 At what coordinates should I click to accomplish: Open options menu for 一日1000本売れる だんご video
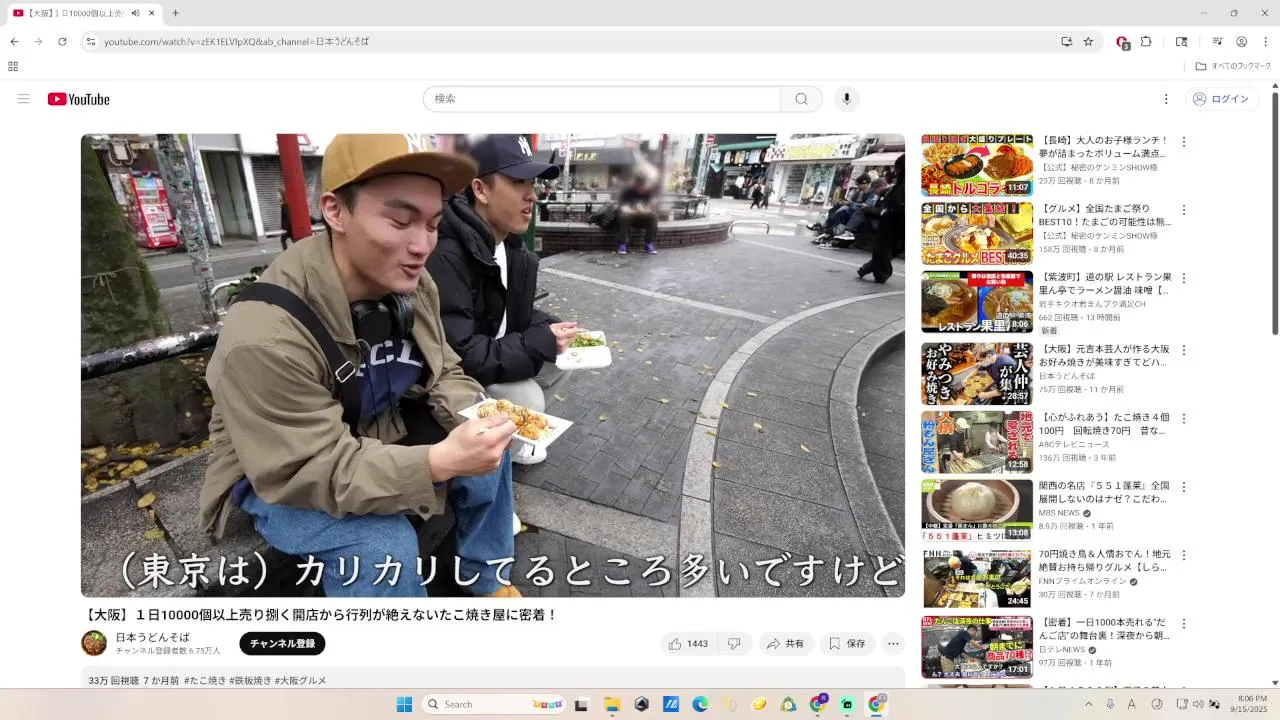coord(1184,622)
